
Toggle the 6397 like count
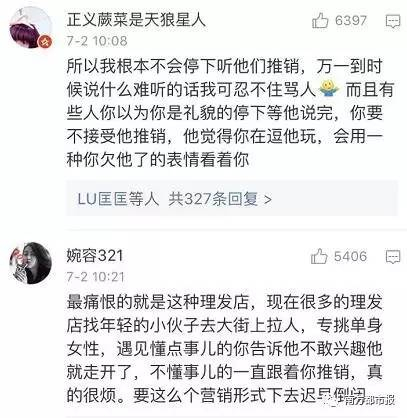coord(351,21)
